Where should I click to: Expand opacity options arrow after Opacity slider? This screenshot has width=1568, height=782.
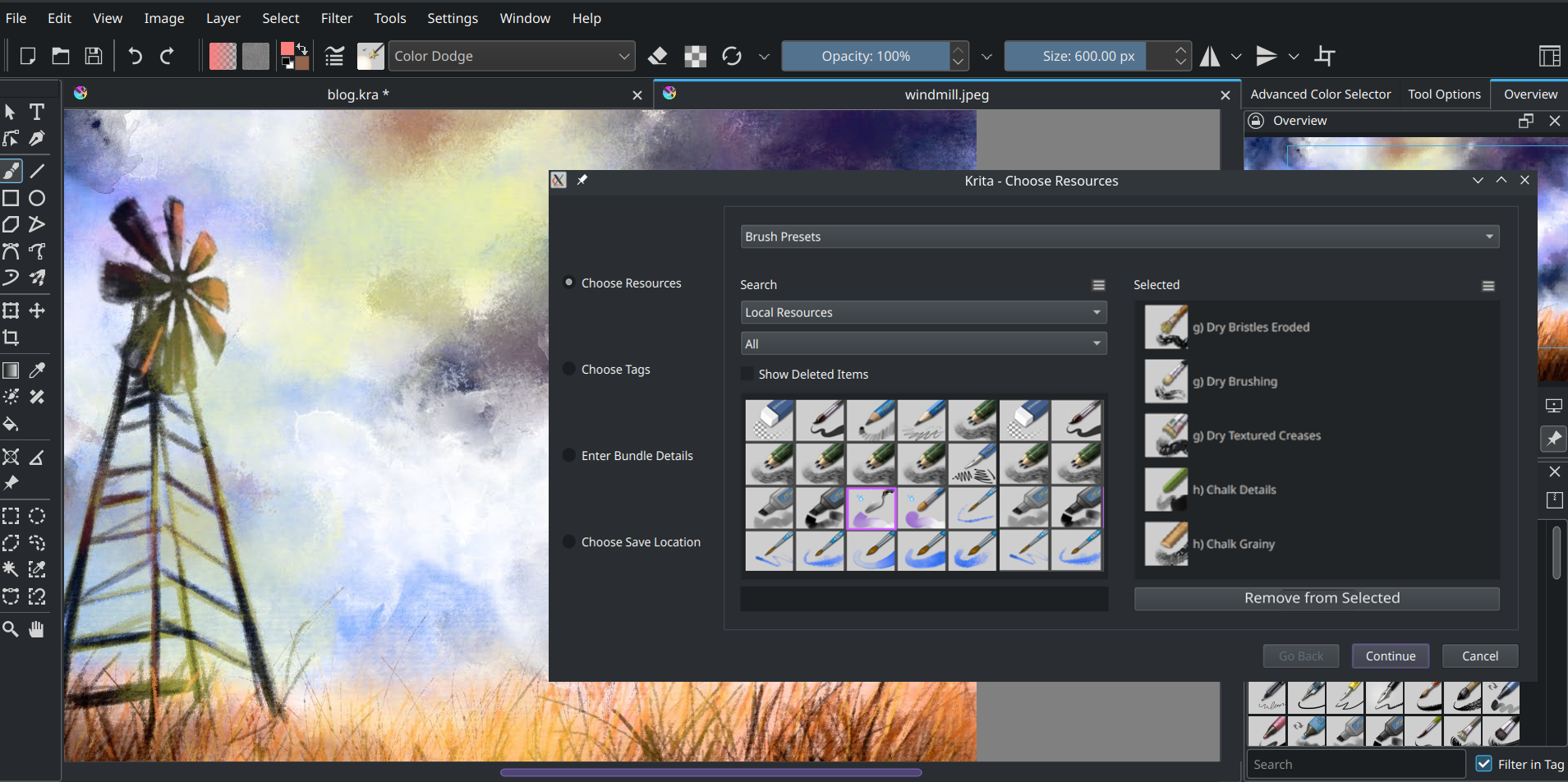click(x=986, y=56)
